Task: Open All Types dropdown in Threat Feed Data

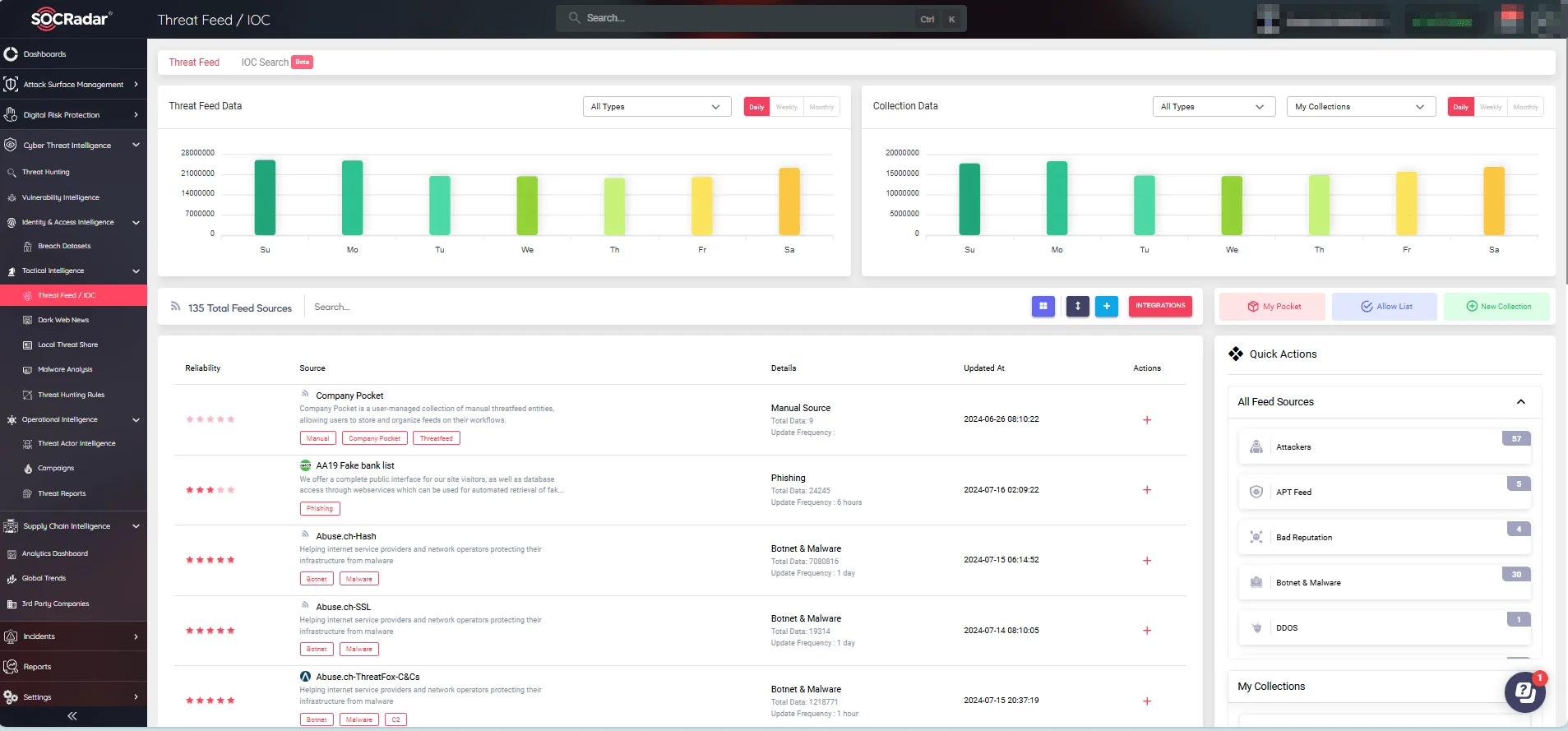Action: (x=656, y=107)
